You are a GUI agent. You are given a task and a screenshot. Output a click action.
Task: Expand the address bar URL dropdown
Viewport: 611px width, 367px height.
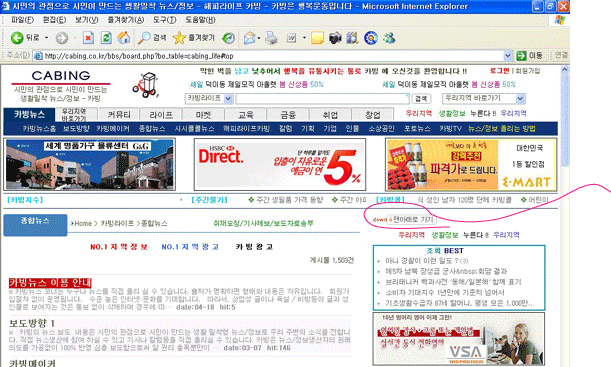508,56
